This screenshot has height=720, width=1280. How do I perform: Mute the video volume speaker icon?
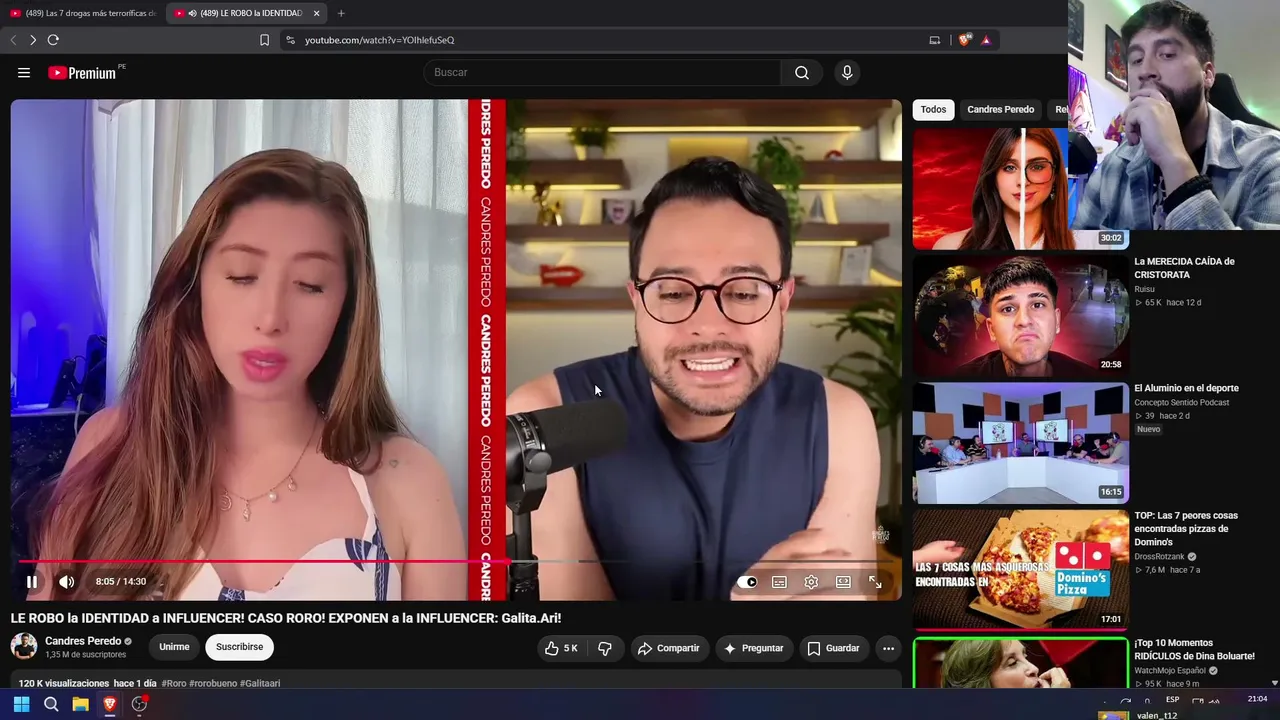[x=66, y=582]
